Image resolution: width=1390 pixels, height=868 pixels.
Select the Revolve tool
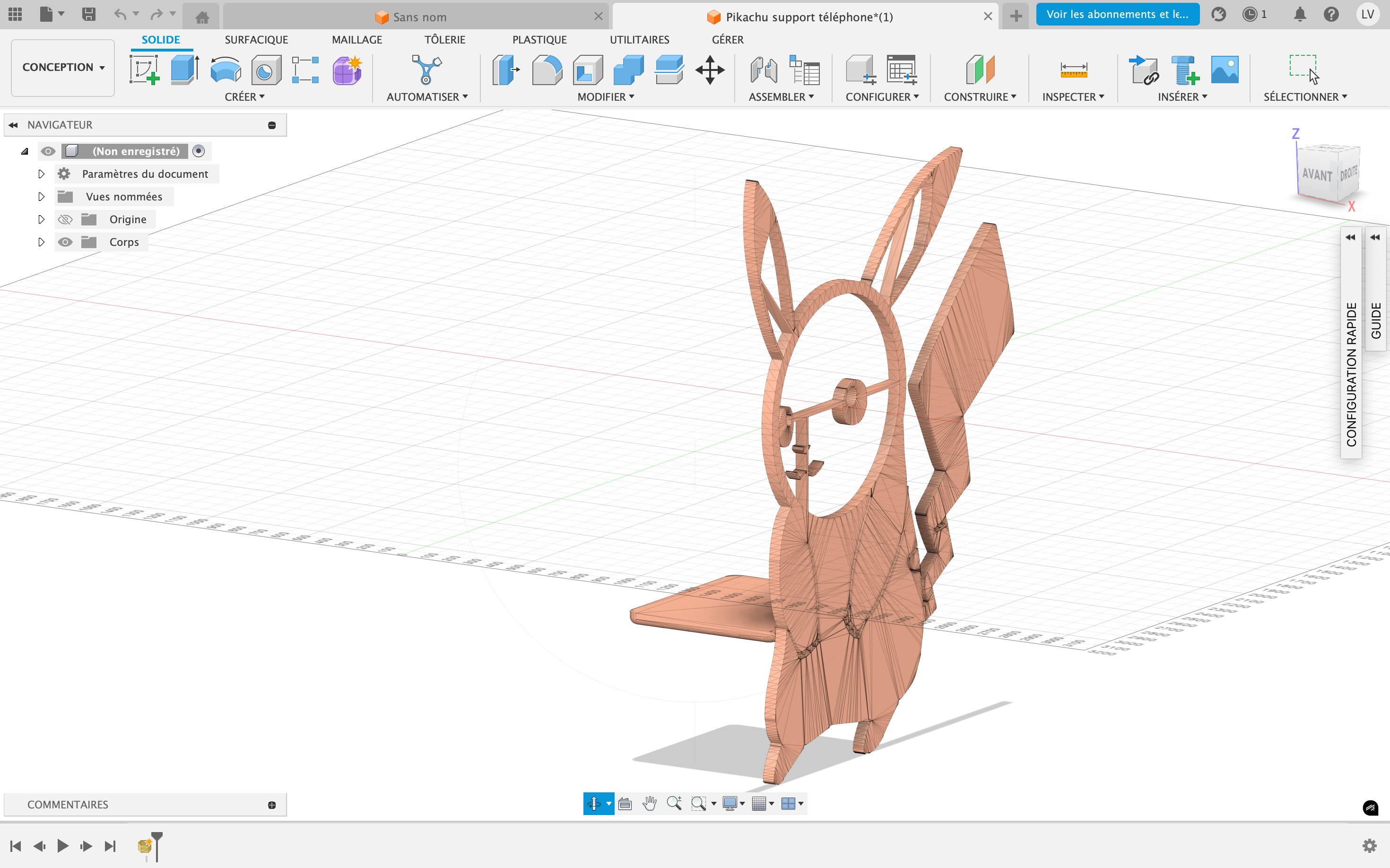click(225, 70)
